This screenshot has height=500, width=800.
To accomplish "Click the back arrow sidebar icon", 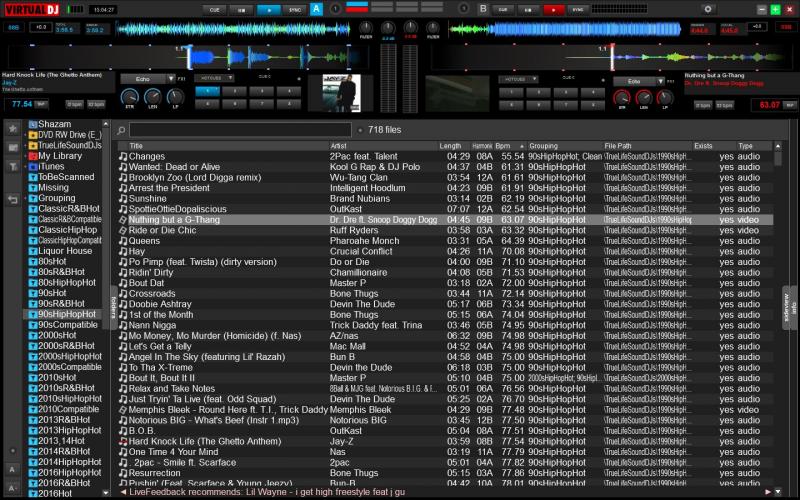I will click(13, 200).
